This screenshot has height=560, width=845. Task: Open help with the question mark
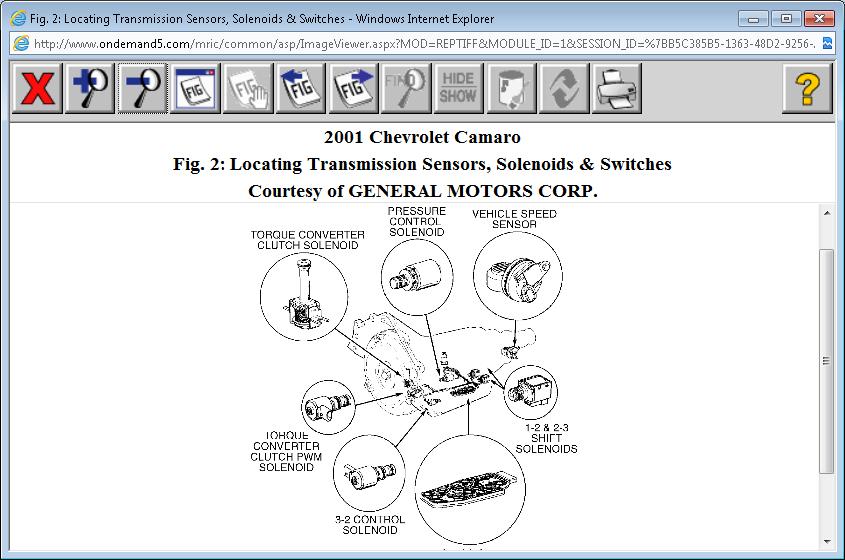click(807, 89)
